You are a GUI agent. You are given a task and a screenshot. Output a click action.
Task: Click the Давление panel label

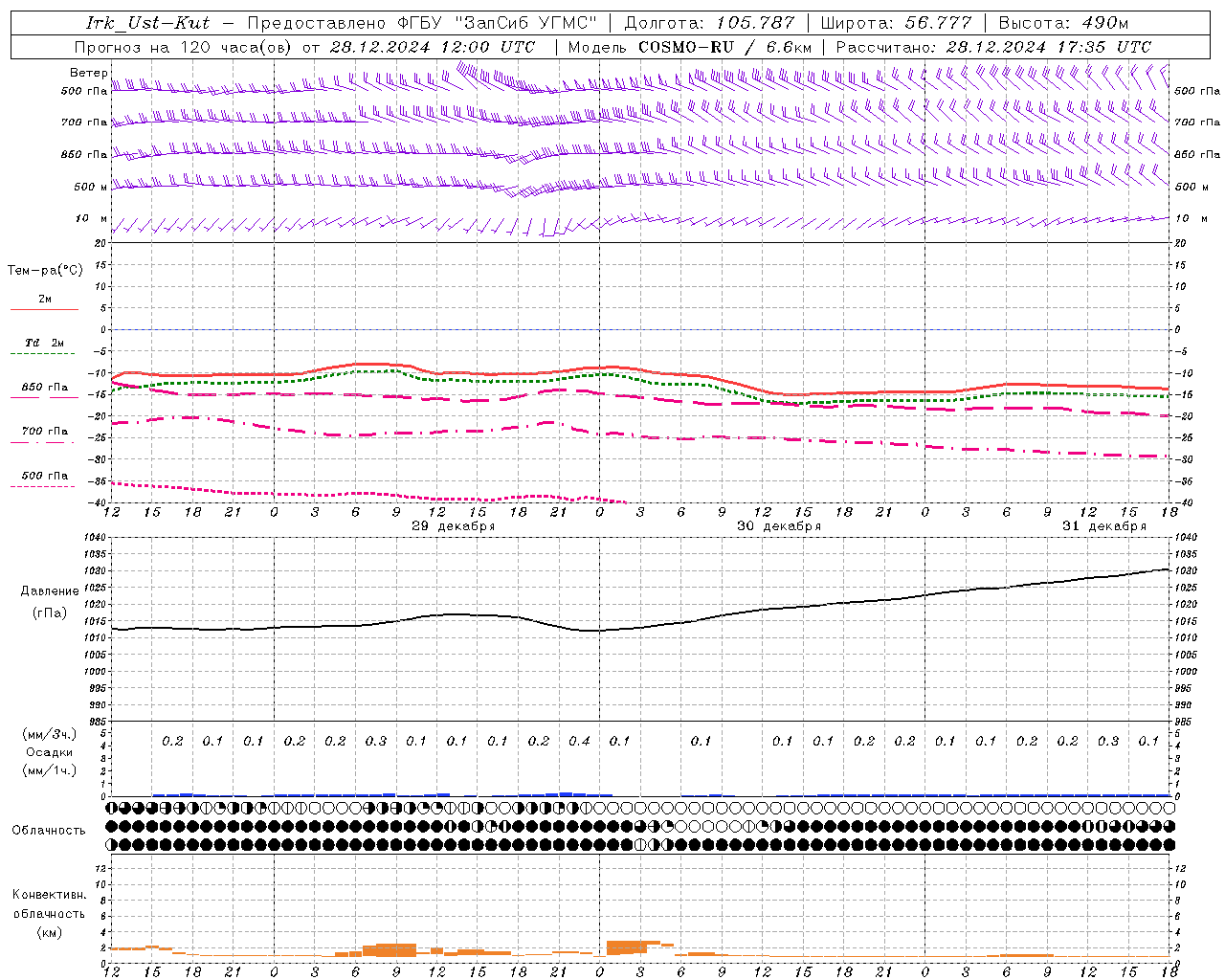(x=50, y=591)
